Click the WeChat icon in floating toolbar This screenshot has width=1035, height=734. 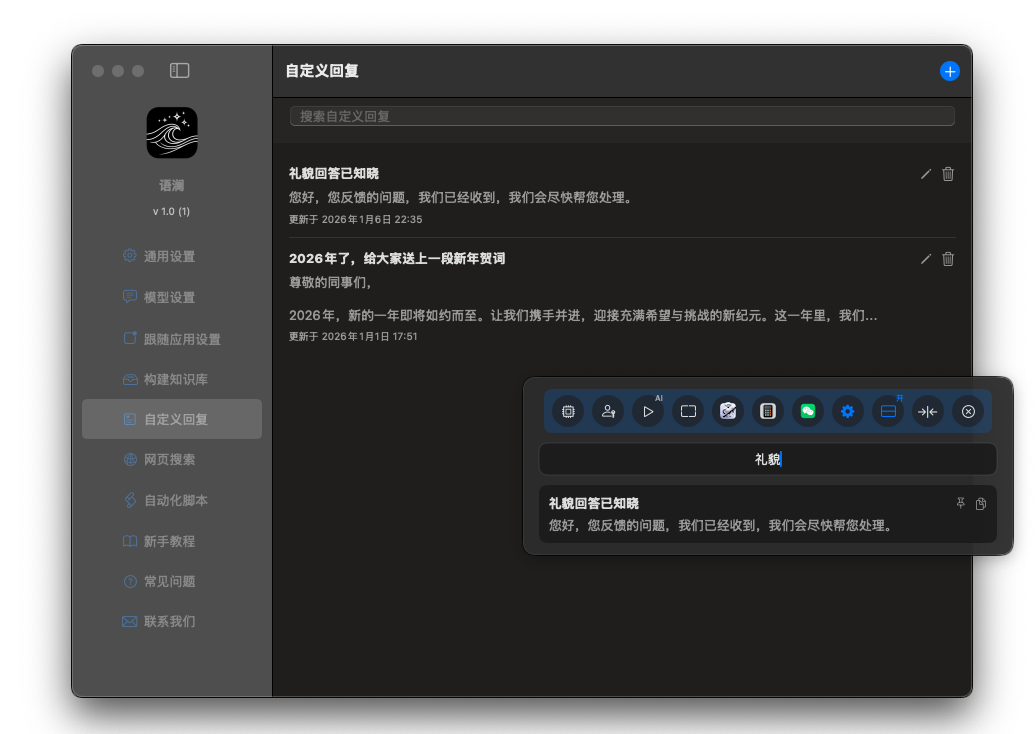click(808, 411)
